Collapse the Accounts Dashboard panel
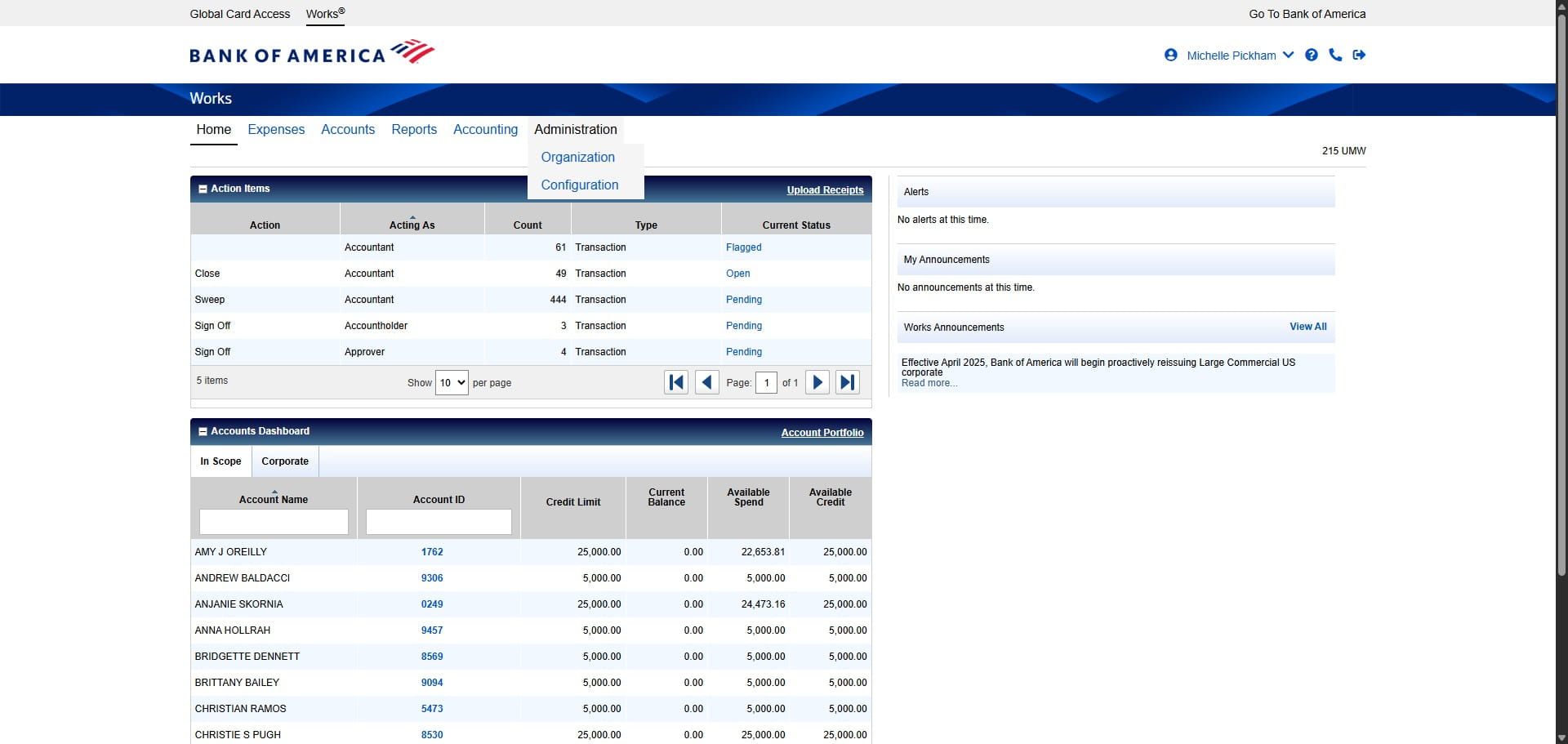1568x744 pixels. click(x=203, y=431)
